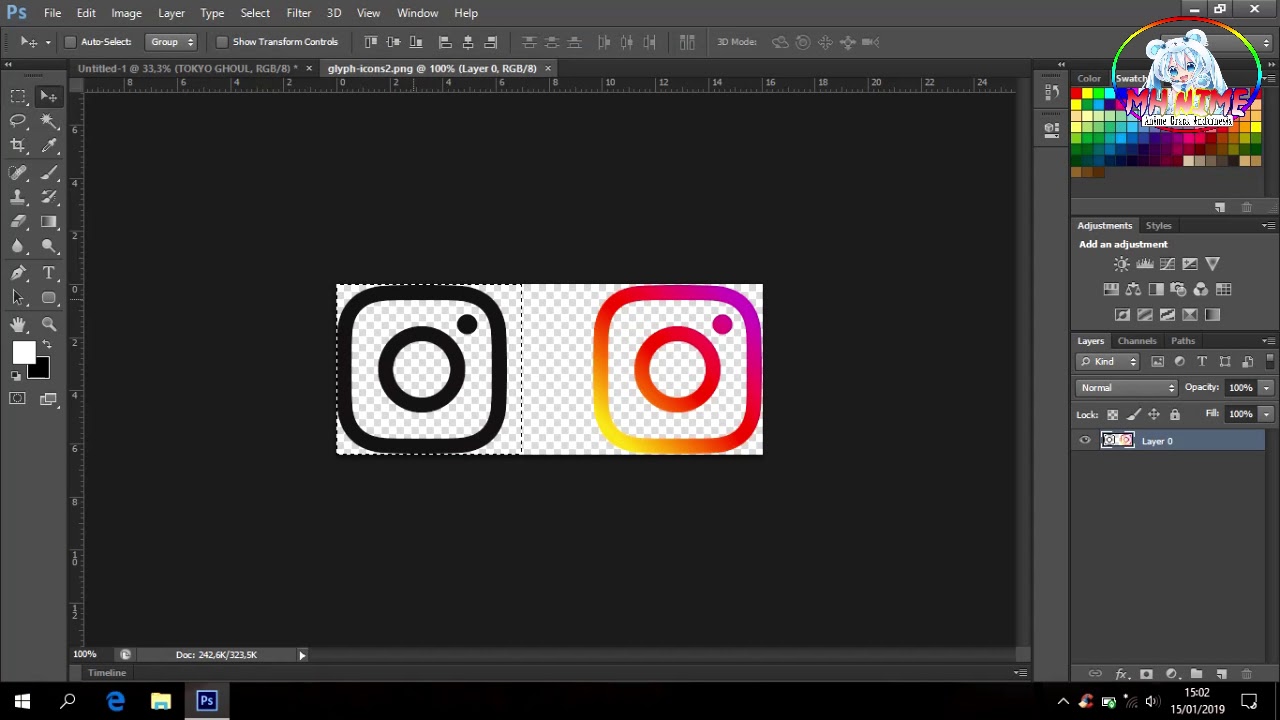Open Microsoft Edge from taskbar
This screenshot has width=1280, height=720.
pos(115,701)
